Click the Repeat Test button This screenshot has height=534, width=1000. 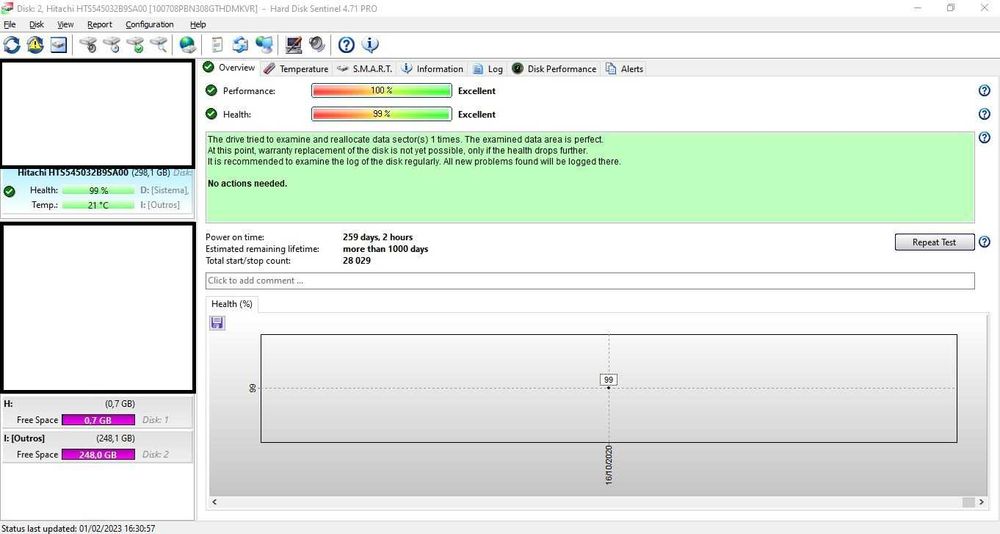point(934,242)
